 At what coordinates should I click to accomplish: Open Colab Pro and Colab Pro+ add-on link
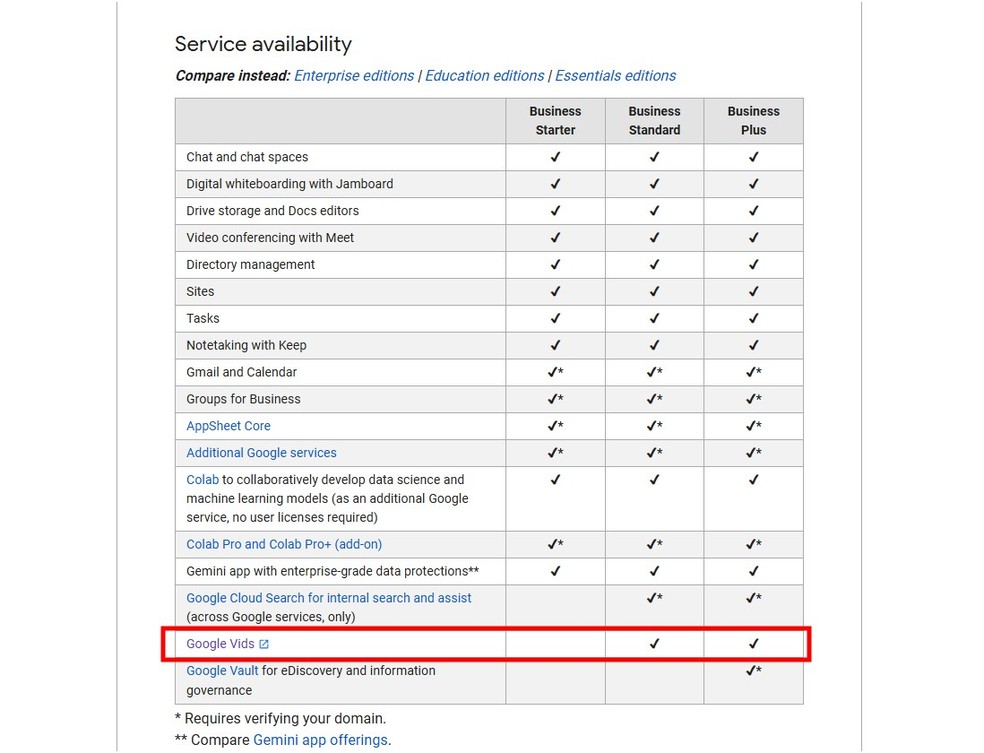click(x=283, y=544)
